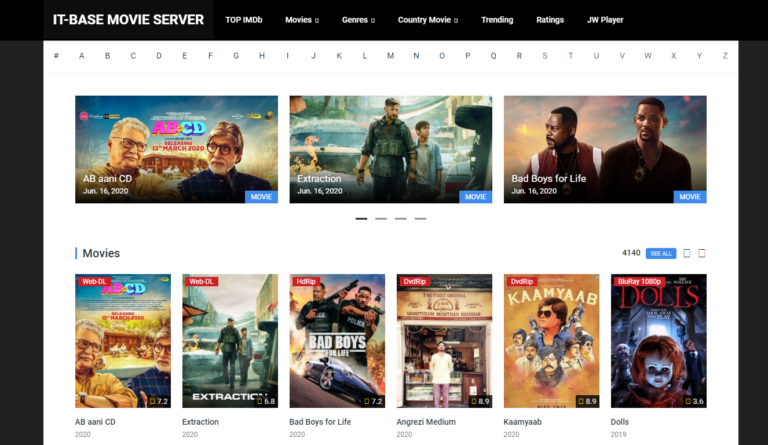
Task: Open the Ratings menu item
Action: click(550, 20)
